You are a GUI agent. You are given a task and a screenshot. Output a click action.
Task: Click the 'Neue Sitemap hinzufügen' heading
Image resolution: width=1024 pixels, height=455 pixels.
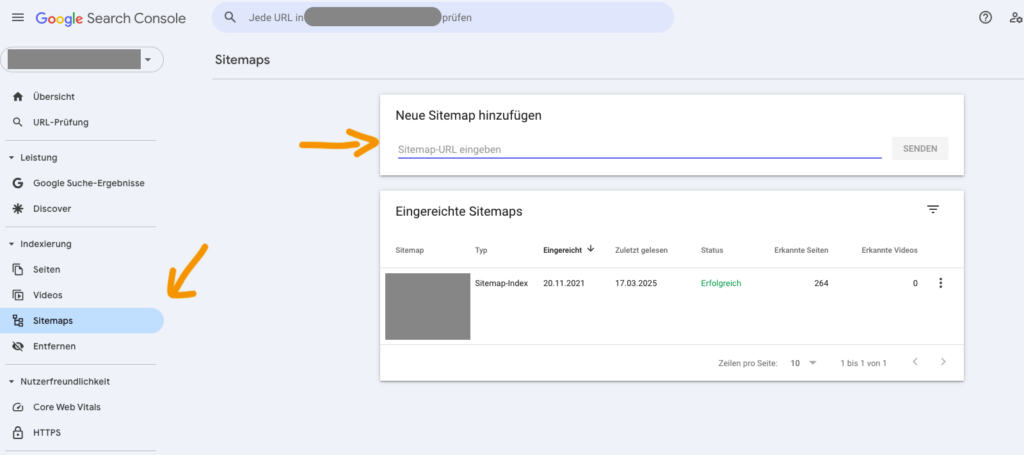[469, 116]
